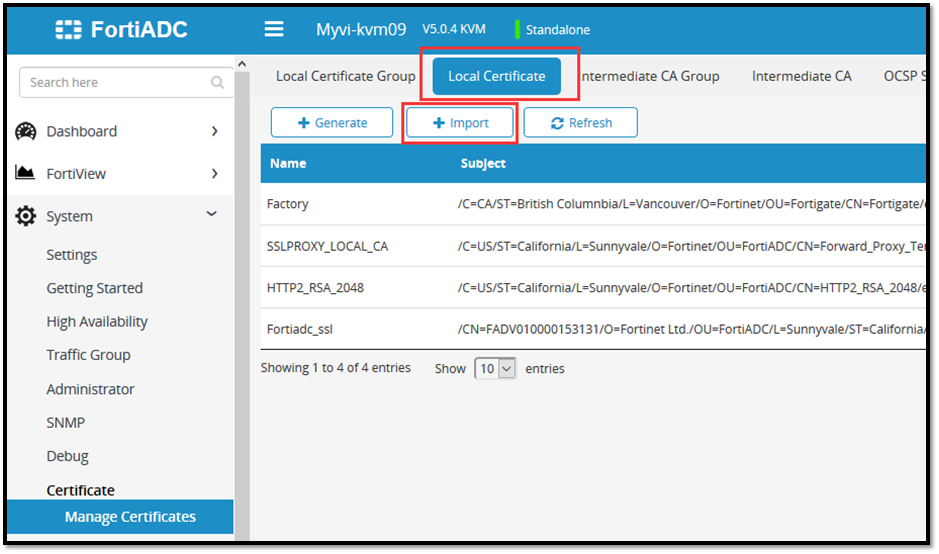Click the HTTP2_RSA_2048 subject text
The image size is (939, 554).
tap(692, 287)
